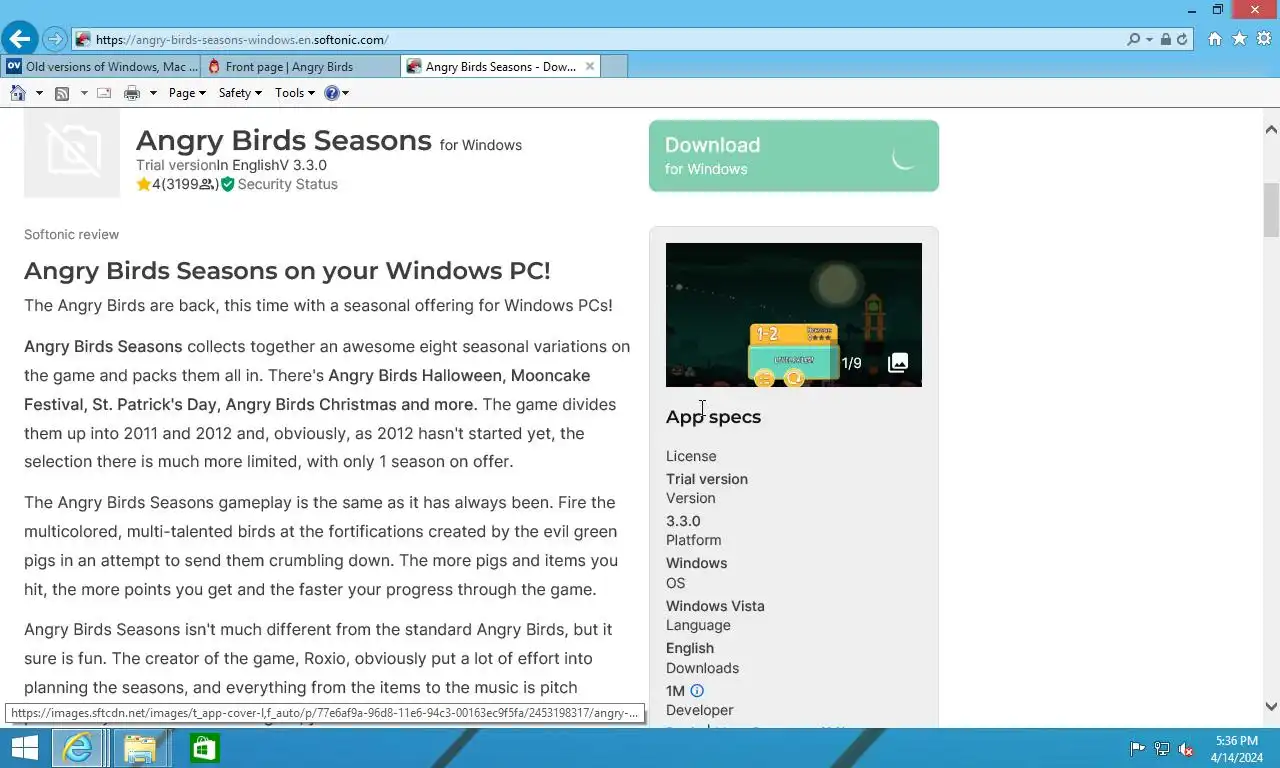This screenshot has height=768, width=1280.
Task: Click the Trial version license value
Action: coord(707,479)
